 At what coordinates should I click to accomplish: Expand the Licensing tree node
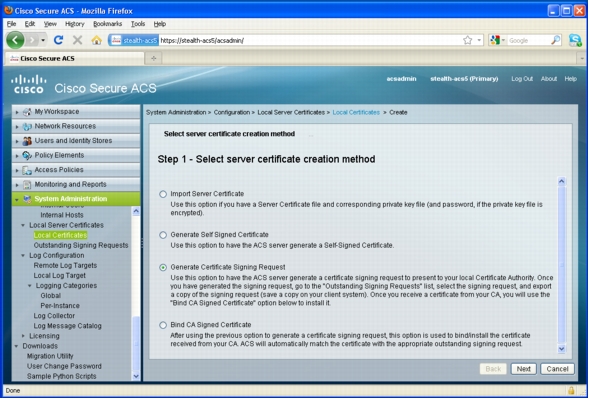(x=23, y=336)
